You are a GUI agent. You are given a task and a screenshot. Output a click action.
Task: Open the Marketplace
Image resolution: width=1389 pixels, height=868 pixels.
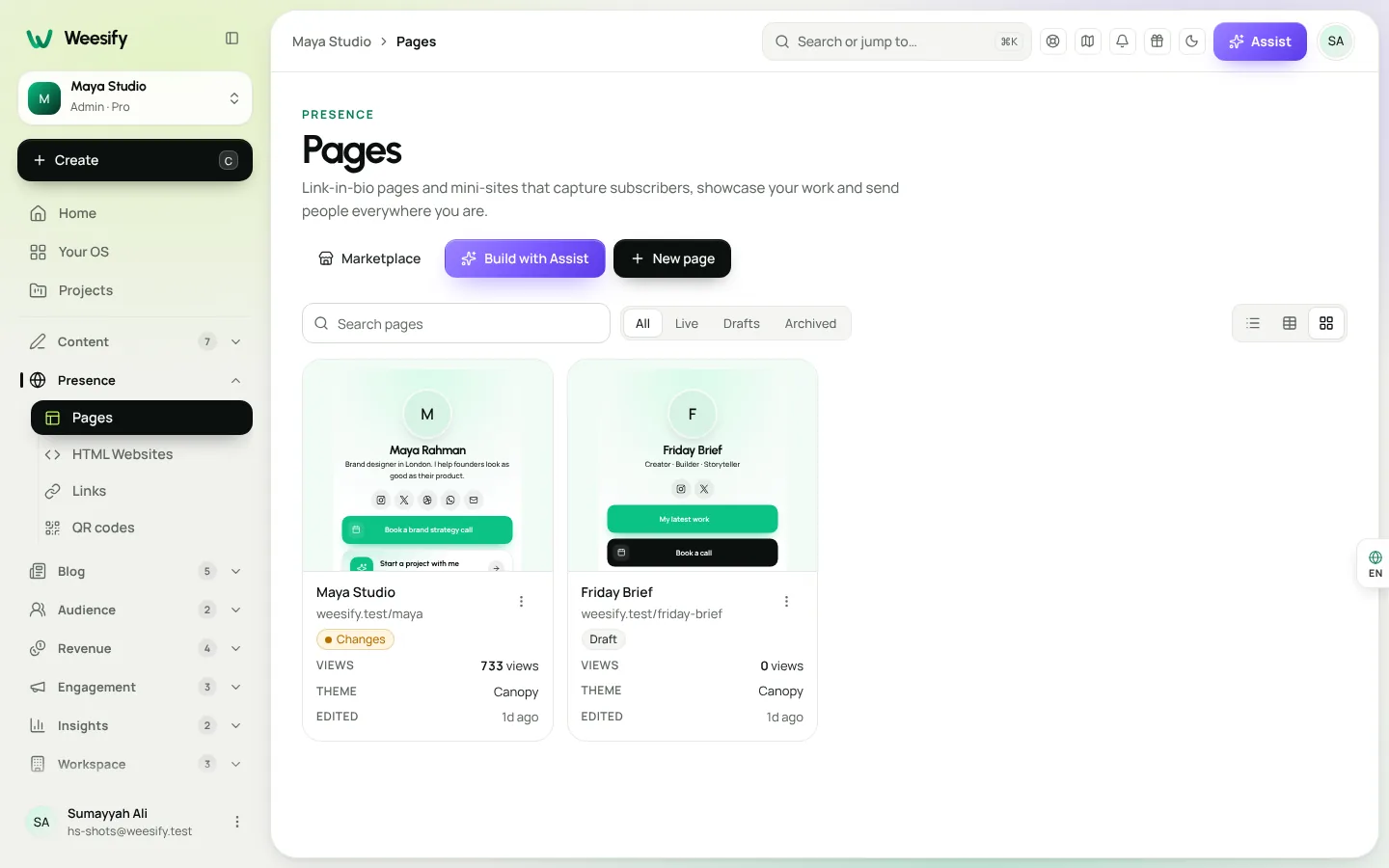pos(369,258)
